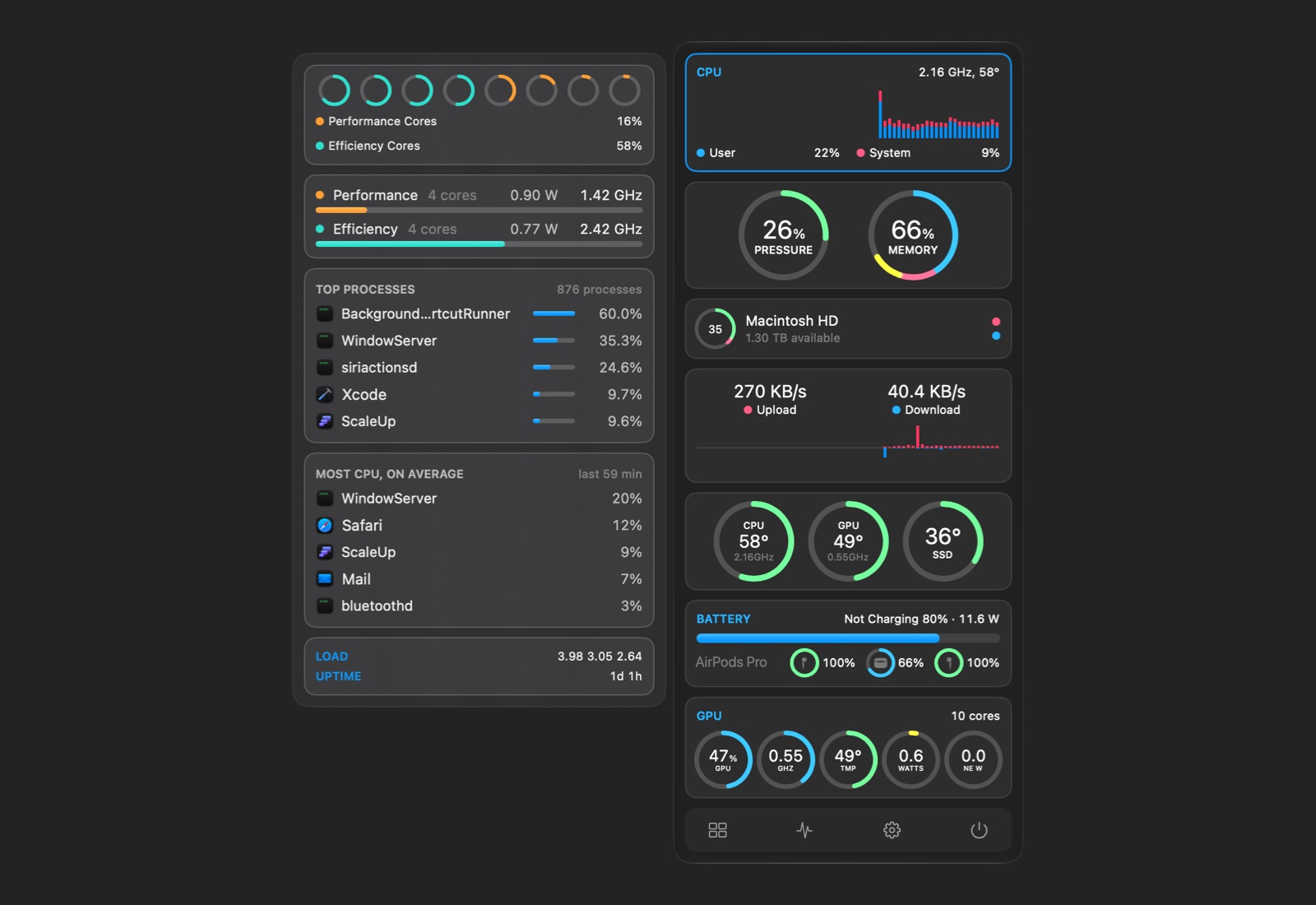
Task: Click the CPU usage history graph
Action: point(938,114)
